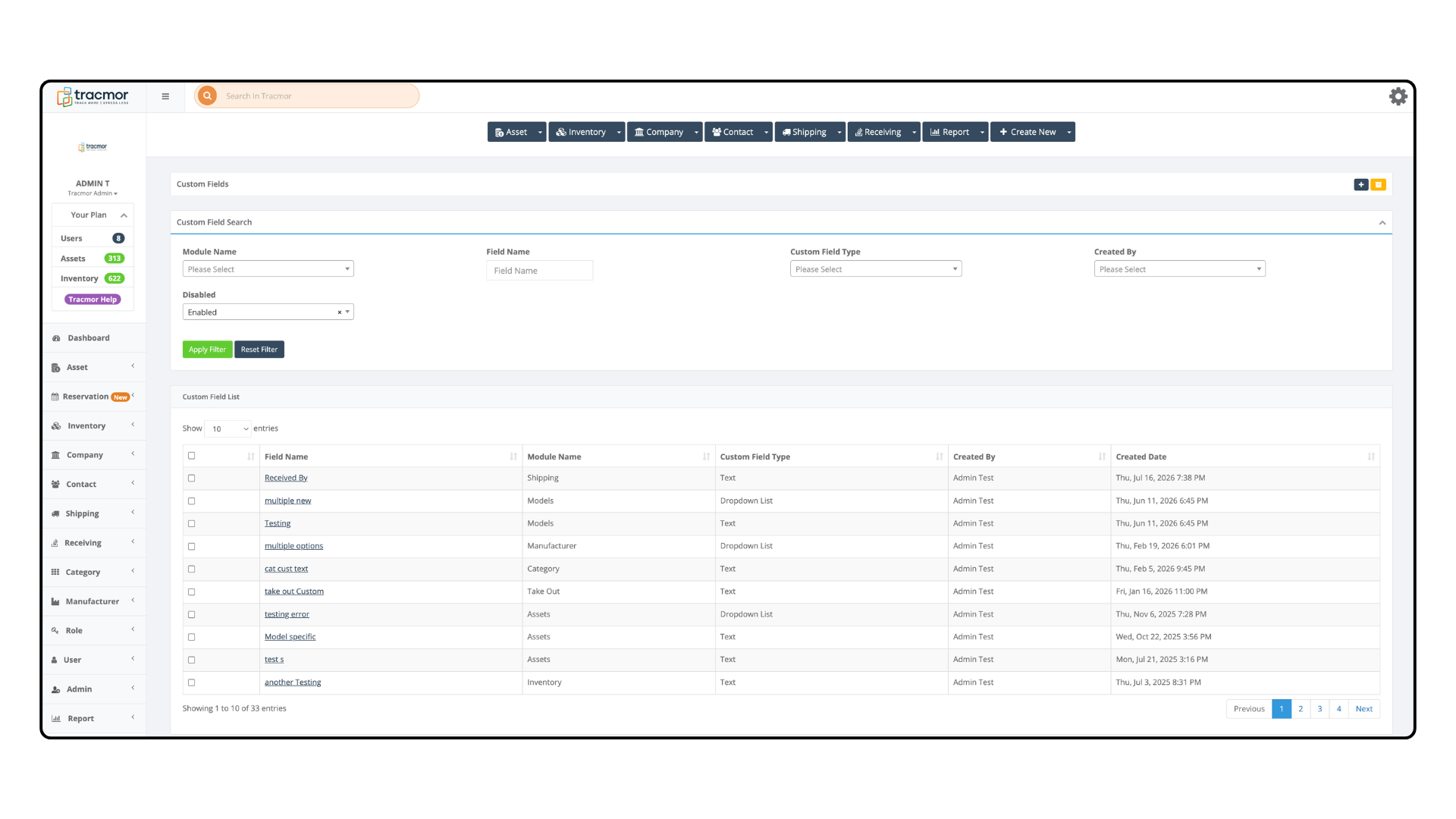
Task: Open the Custom Field Type dropdown
Action: click(x=876, y=269)
